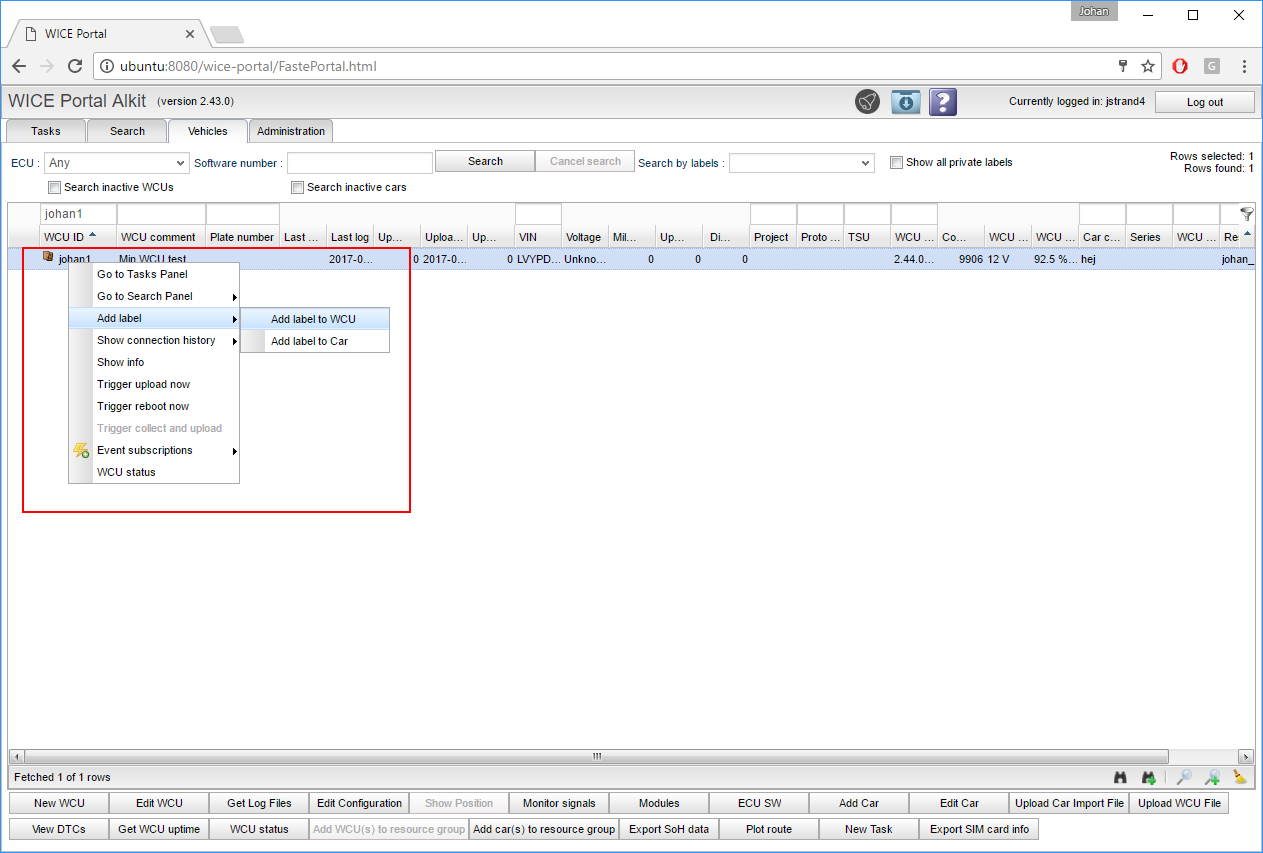Click the binoculars icon with green plus
The height and width of the screenshot is (853, 1263).
click(x=1150, y=777)
